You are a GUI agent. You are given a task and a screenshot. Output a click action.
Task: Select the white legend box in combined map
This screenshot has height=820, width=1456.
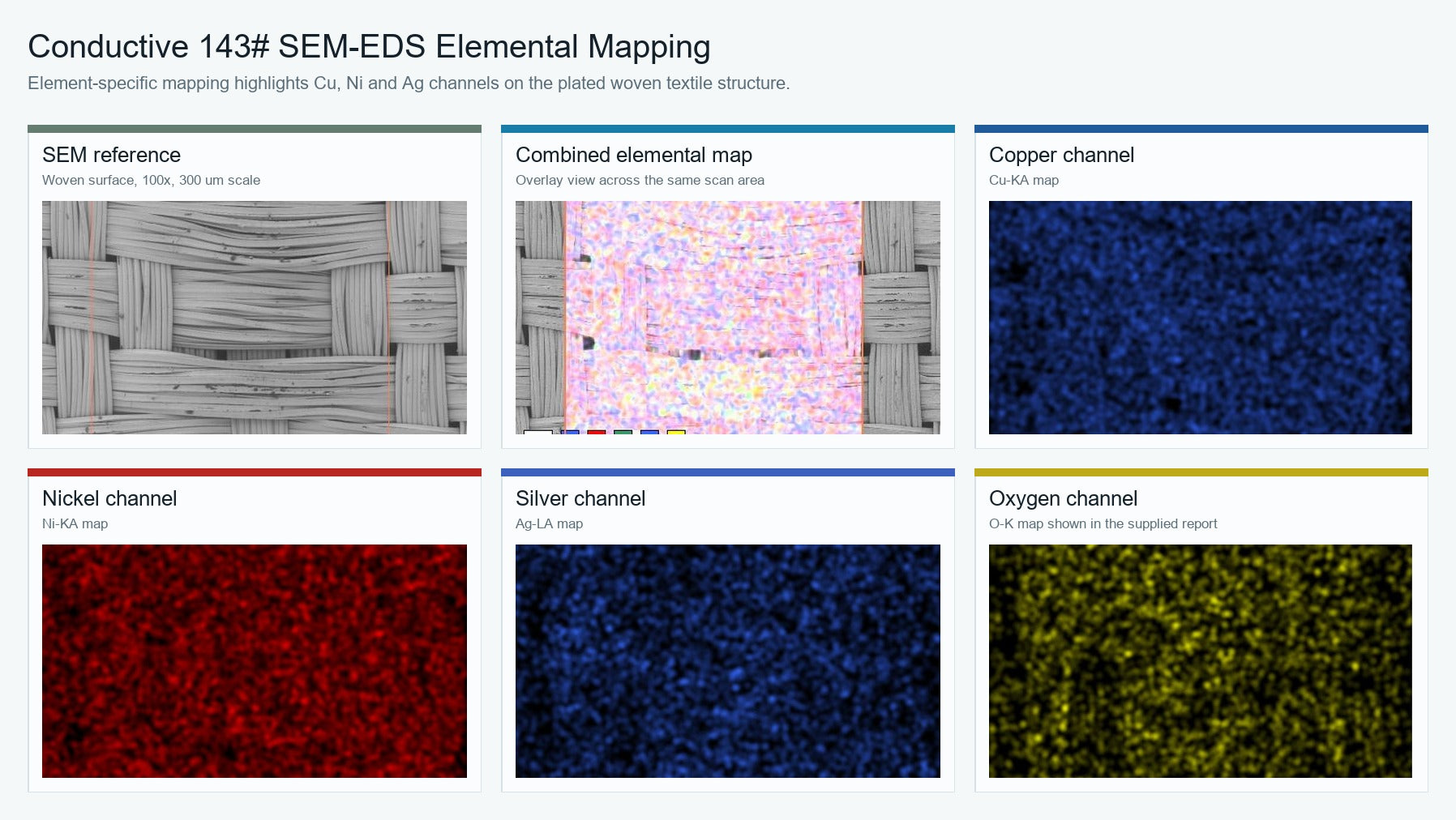point(538,432)
